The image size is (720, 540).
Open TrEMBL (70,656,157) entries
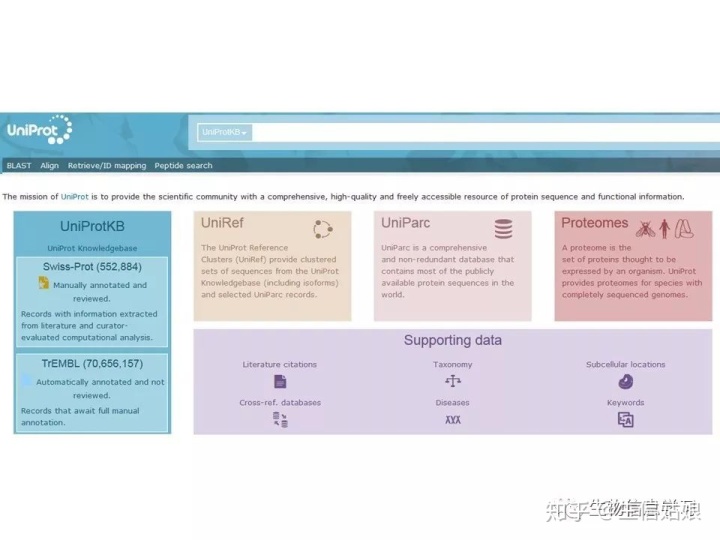tap(92, 364)
